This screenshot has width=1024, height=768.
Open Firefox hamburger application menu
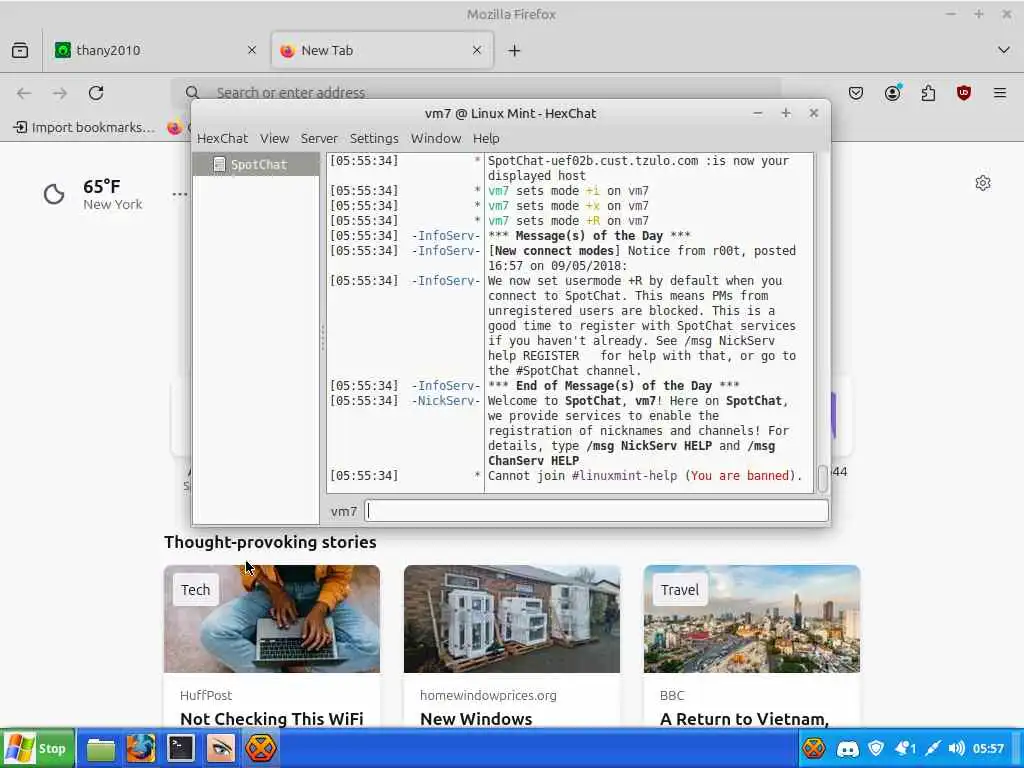[1000, 93]
